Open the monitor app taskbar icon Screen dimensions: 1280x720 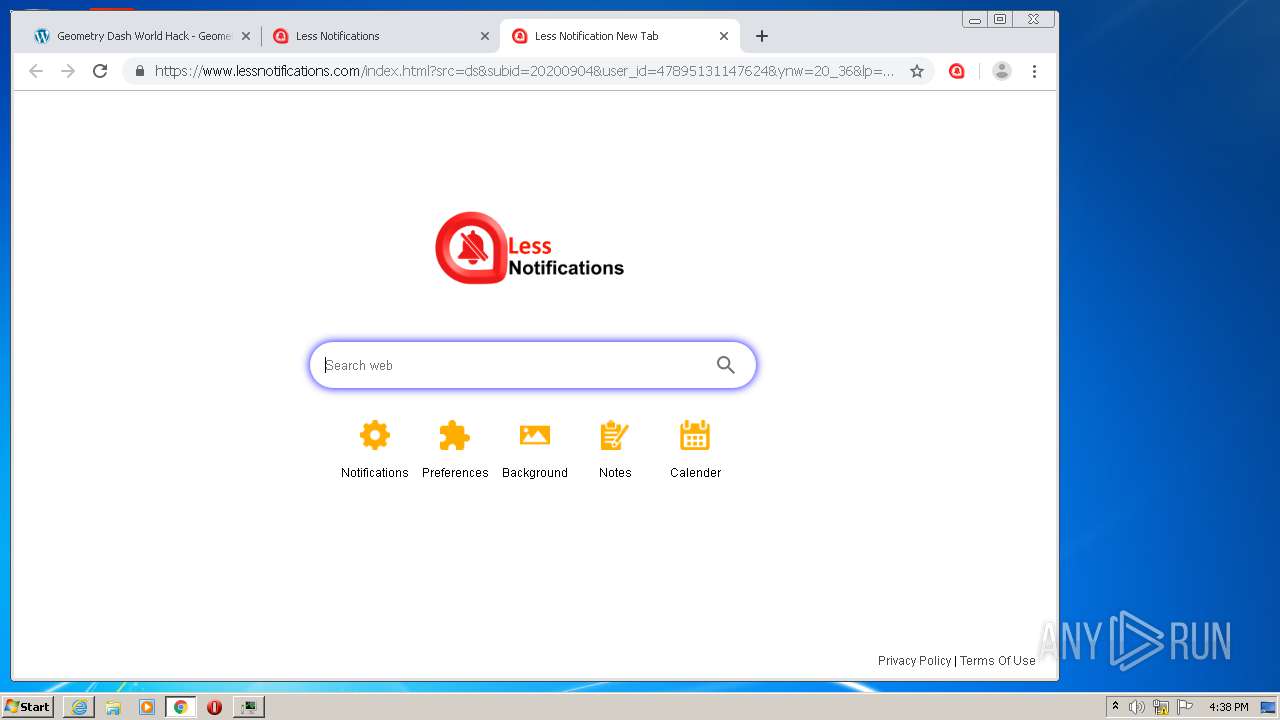[x=248, y=707]
